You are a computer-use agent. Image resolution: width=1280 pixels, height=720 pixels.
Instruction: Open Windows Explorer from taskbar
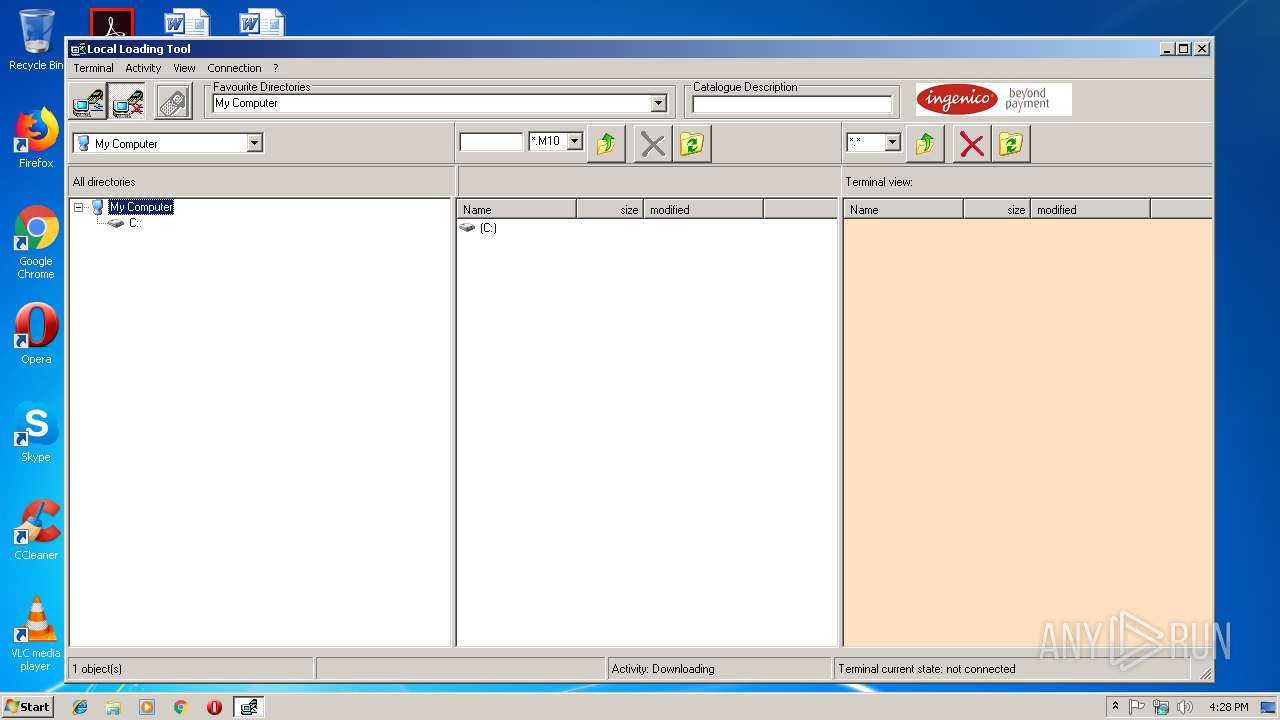(113, 707)
